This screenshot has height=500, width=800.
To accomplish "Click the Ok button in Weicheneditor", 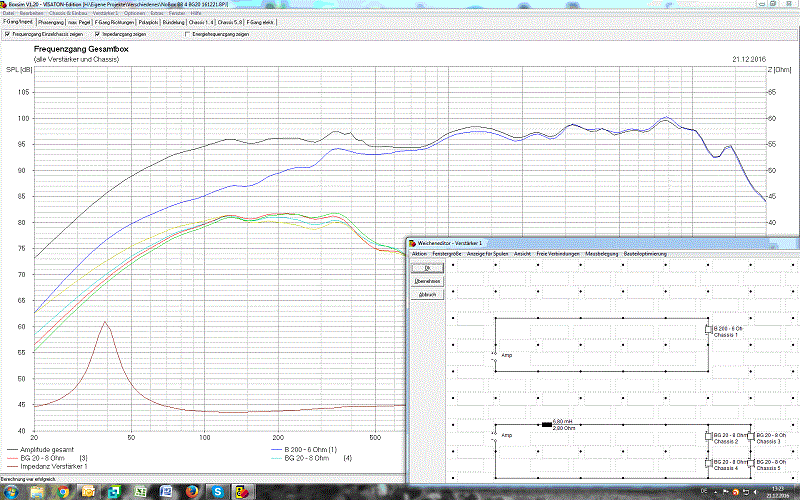I will point(427,268).
